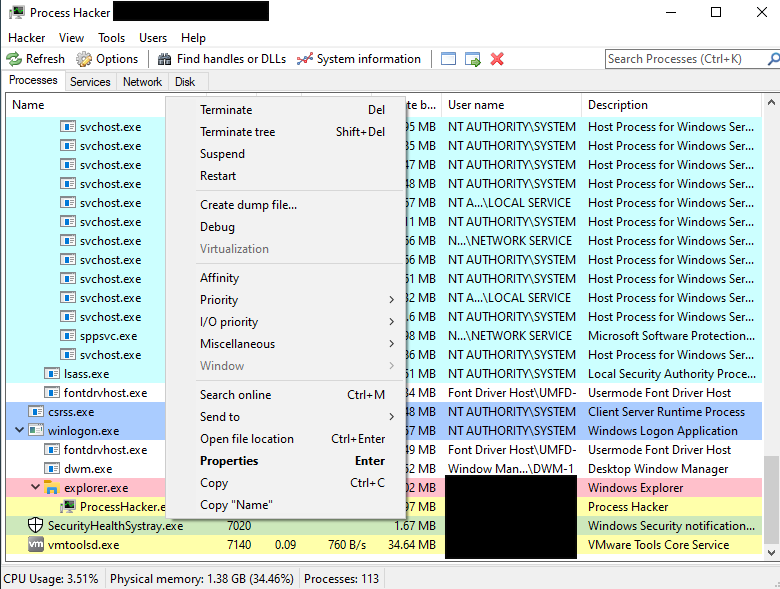Switch to the Services tab

coord(90,82)
